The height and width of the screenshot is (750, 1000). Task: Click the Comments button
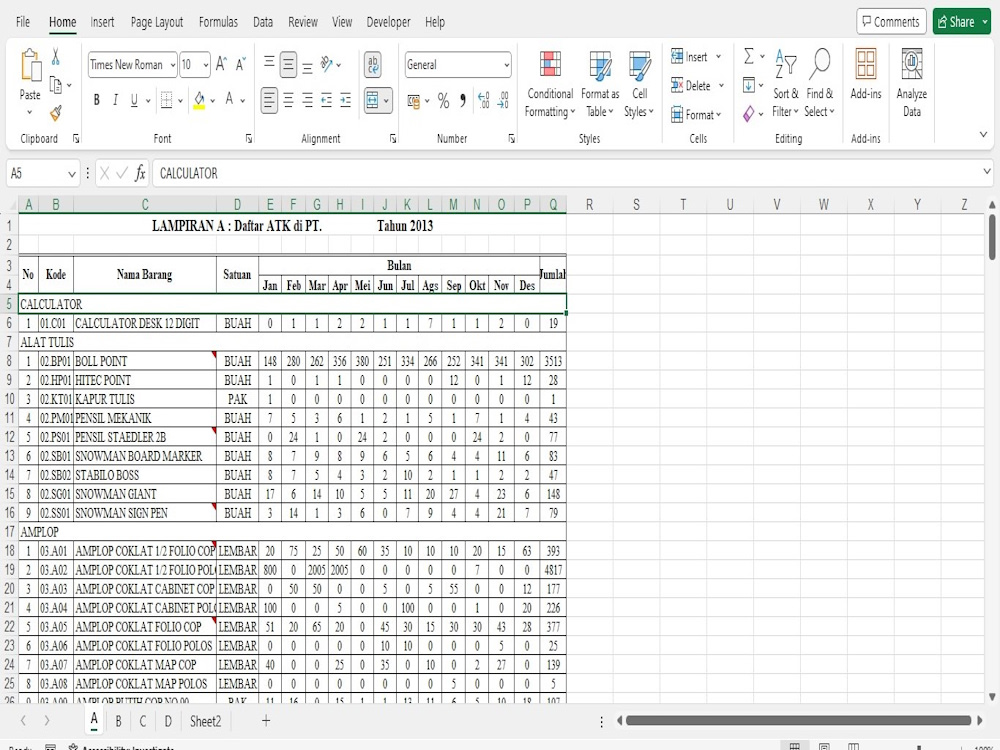coord(891,21)
